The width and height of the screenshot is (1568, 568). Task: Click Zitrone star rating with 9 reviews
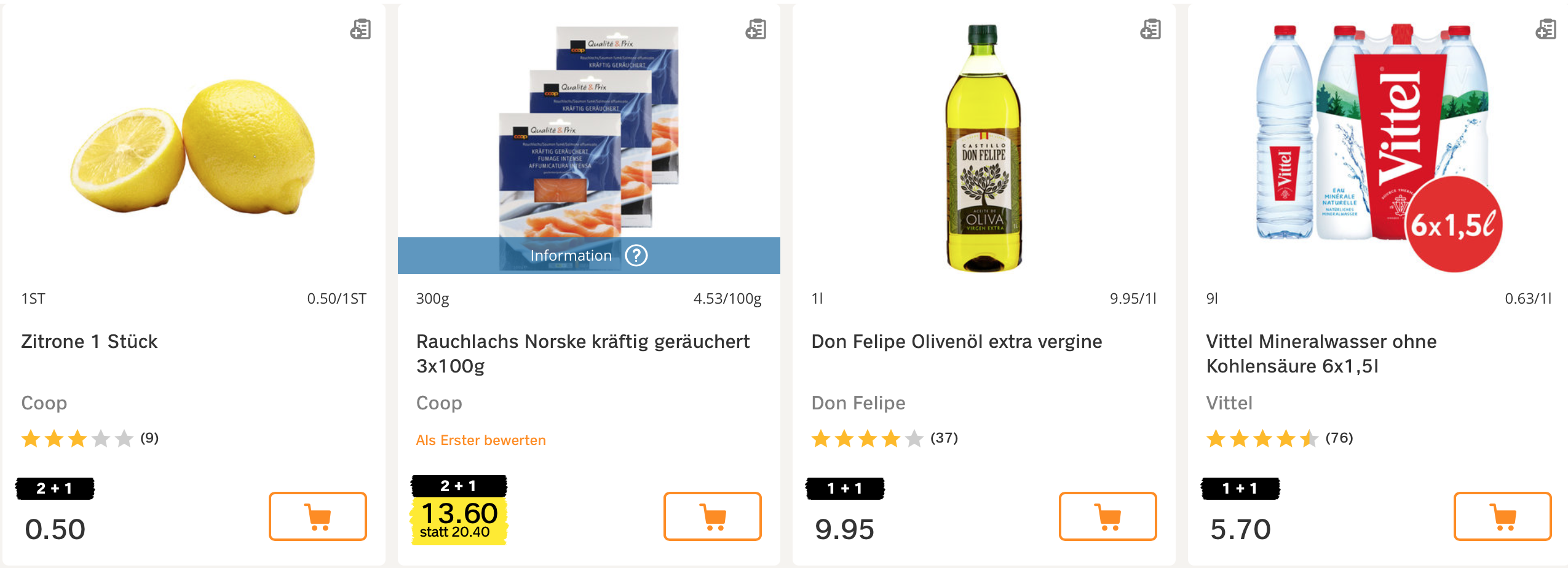89,439
